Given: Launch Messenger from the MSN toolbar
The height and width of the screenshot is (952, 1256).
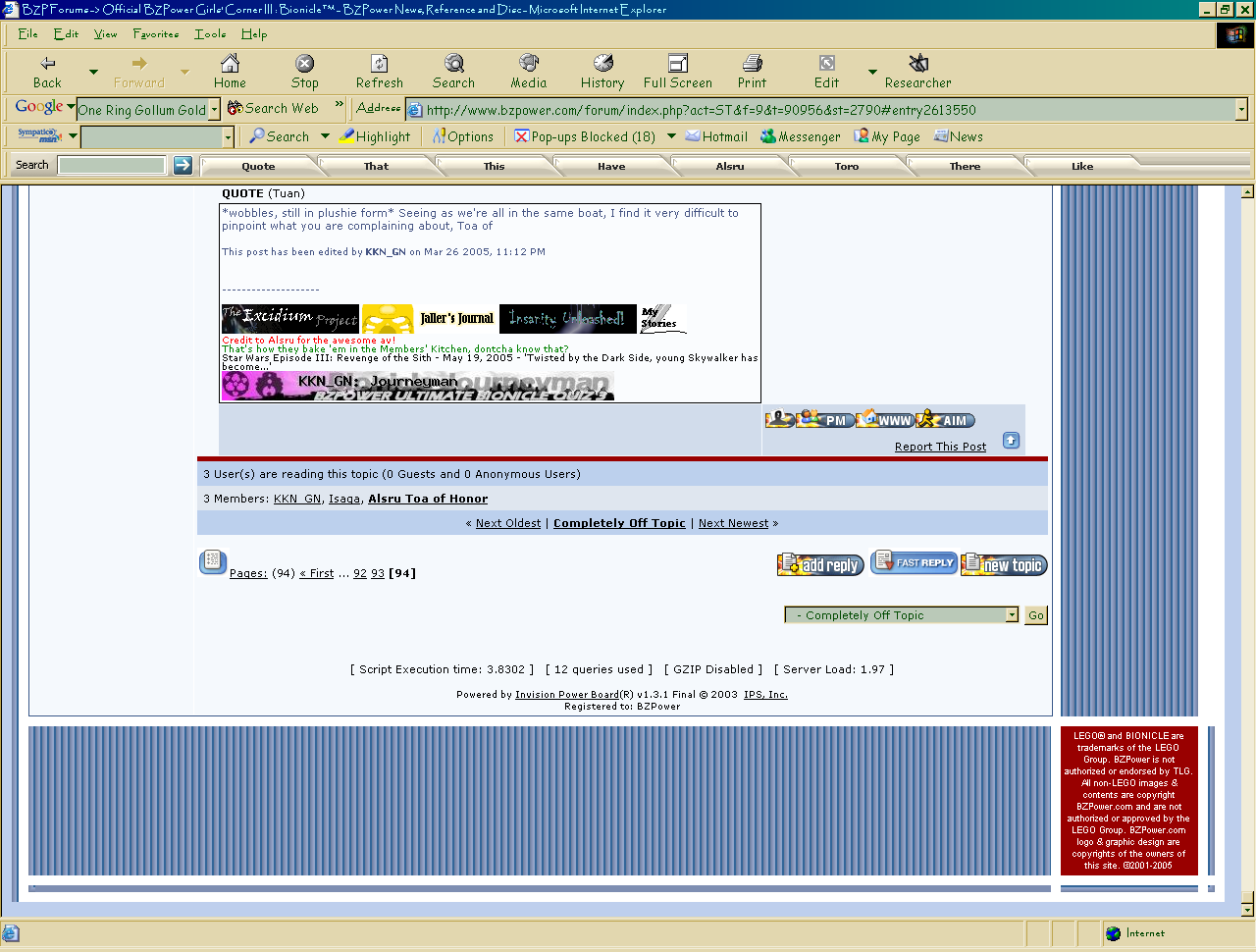Looking at the screenshot, I should tap(801, 136).
